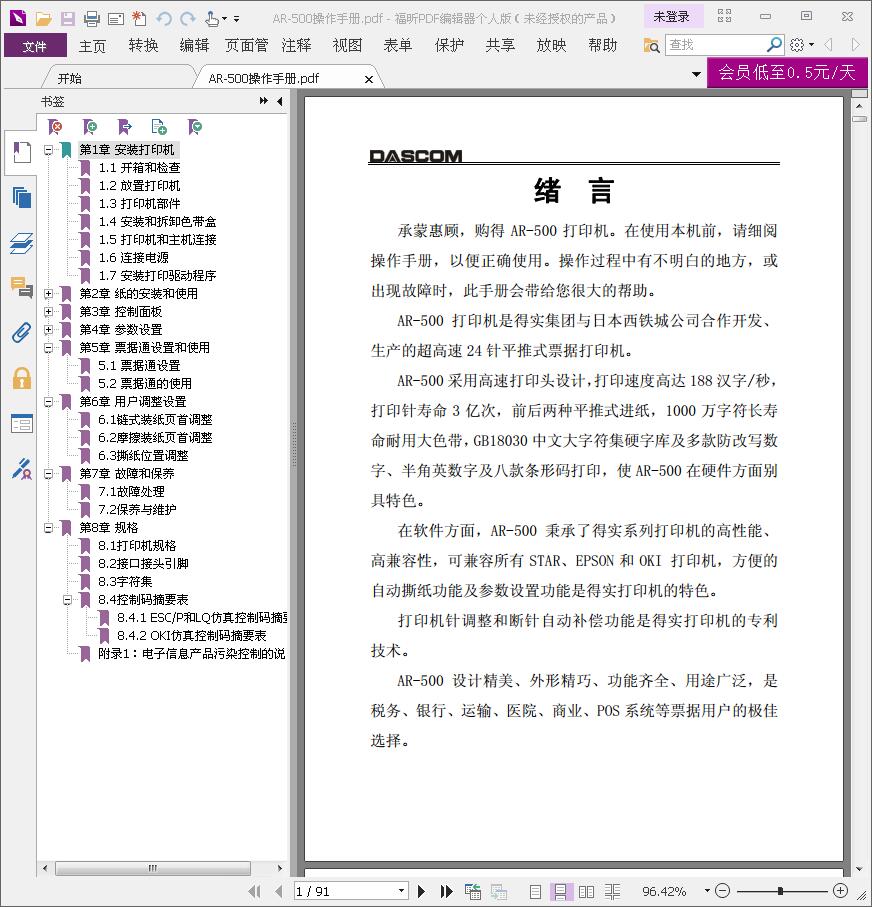
Task: Go to bookmark 1.4 安装和拆卸色带盒
Action: [x=157, y=222]
